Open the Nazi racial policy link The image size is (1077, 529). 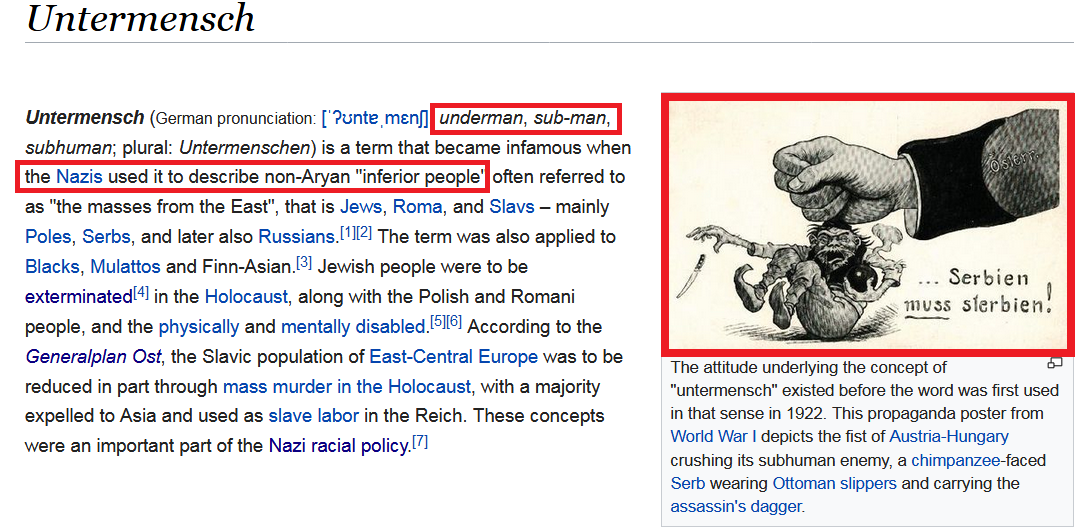tap(339, 446)
